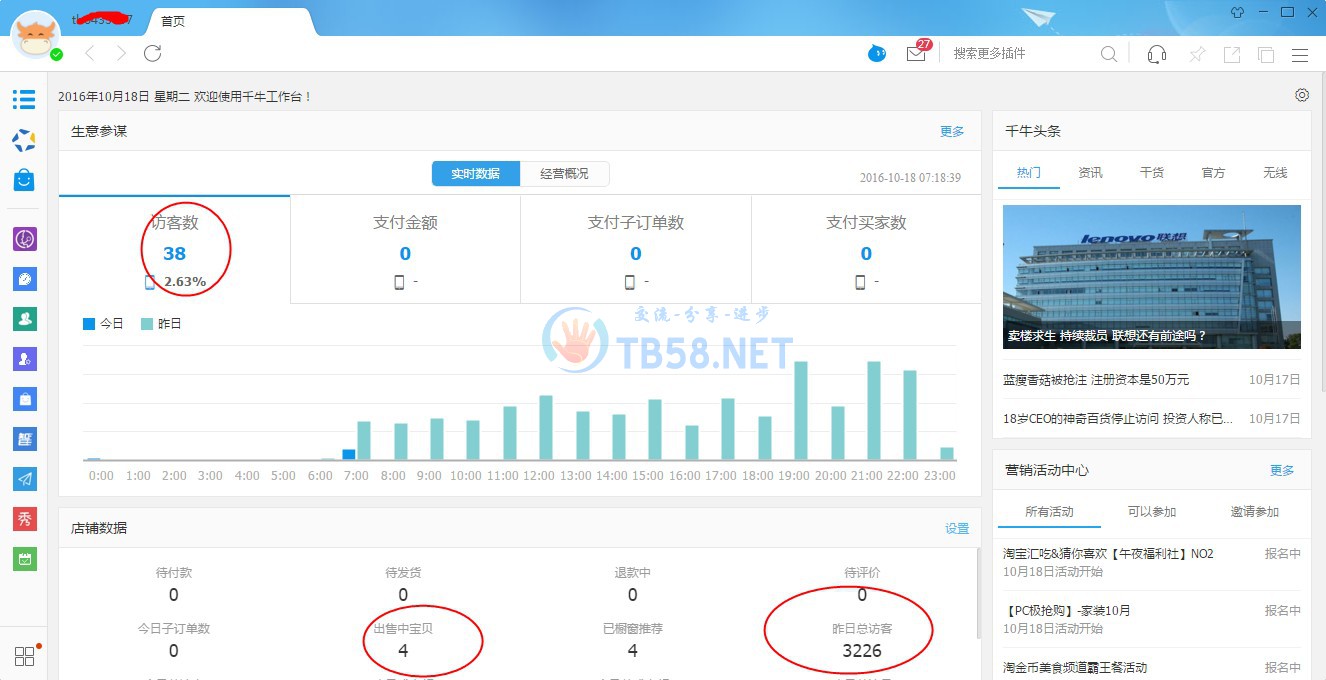
Task: Switch to 经营概况 view
Action: pyautogui.click(x=564, y=174)
